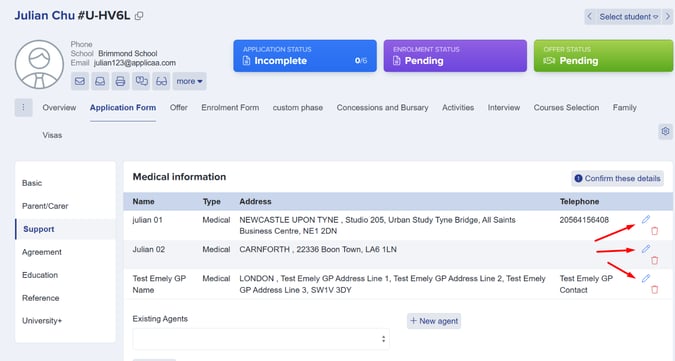Go to next student arrow
This screenshot has width=675, height=361.
668,17
